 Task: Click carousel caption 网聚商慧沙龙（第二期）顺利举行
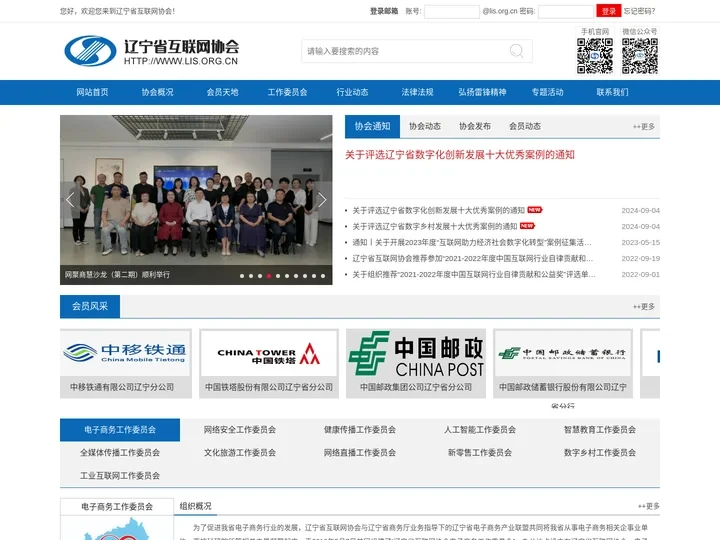pyautogui.click(x=117, y=275)
